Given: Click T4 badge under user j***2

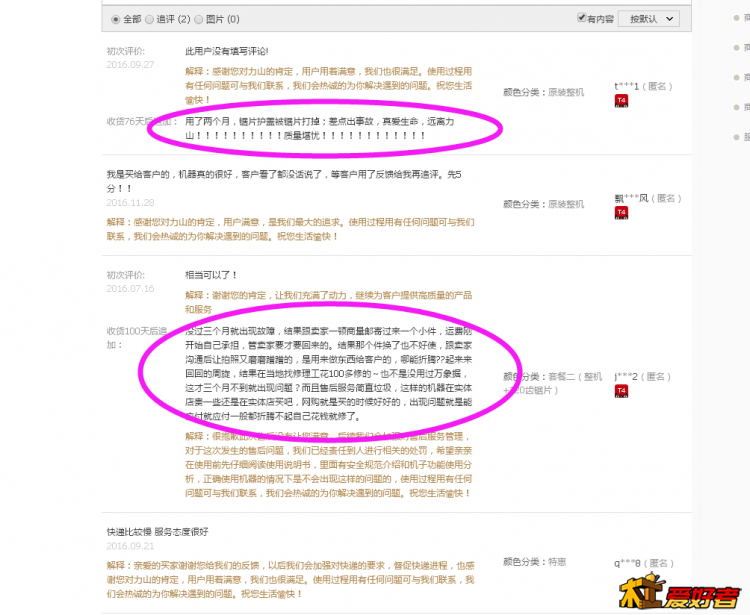Looking at the screenshot, I should point(621,391).
